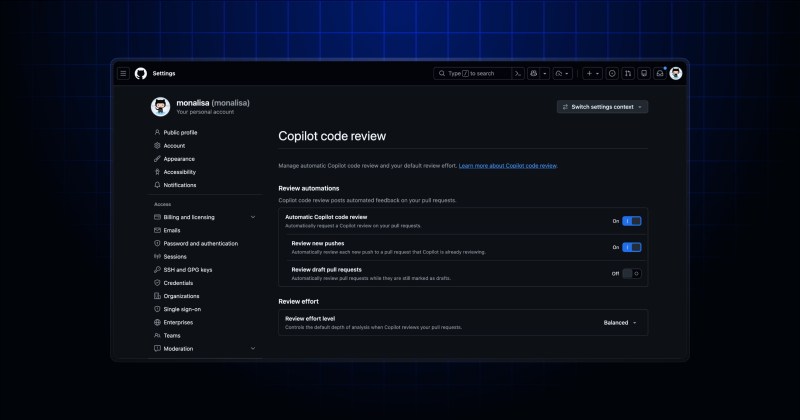Open Switch settings context dropdown
800x420 pixels.
pos(603,107)
